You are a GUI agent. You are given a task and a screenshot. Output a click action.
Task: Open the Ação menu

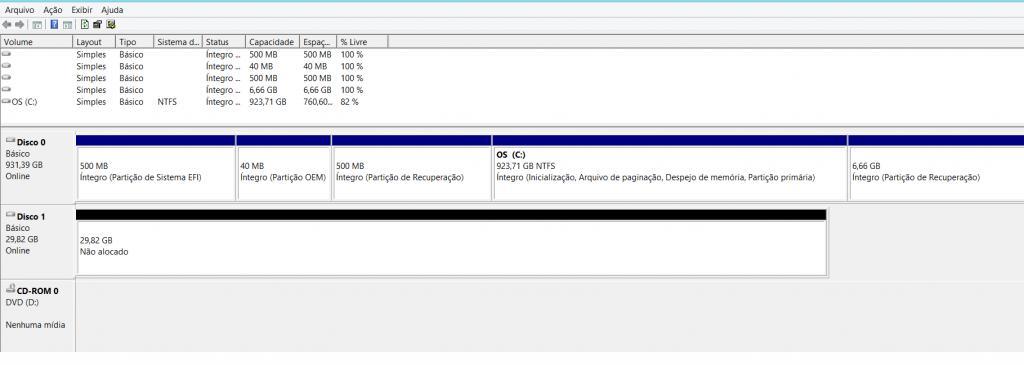53,10
